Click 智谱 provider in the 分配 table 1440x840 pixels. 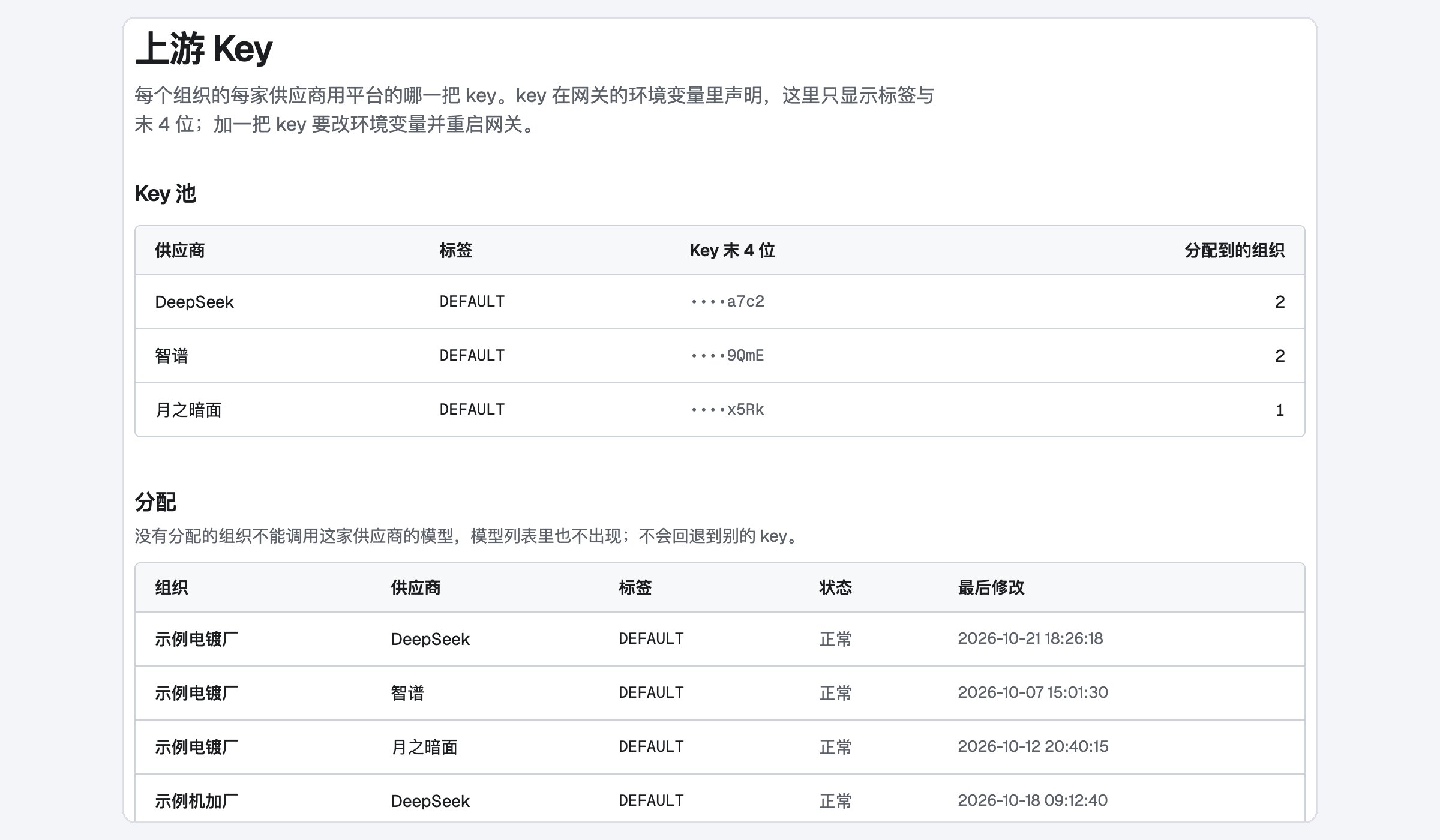tap(407, 693)
